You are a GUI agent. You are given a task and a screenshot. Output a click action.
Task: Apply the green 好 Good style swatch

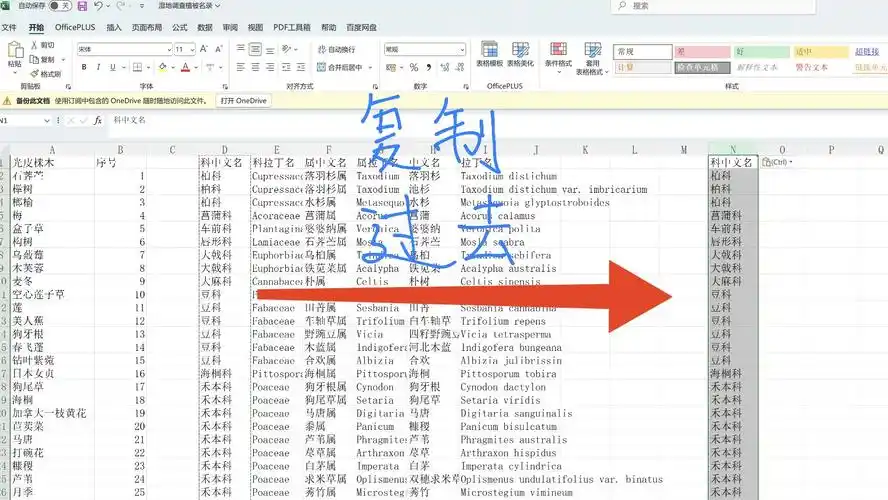tap(761, 52)
